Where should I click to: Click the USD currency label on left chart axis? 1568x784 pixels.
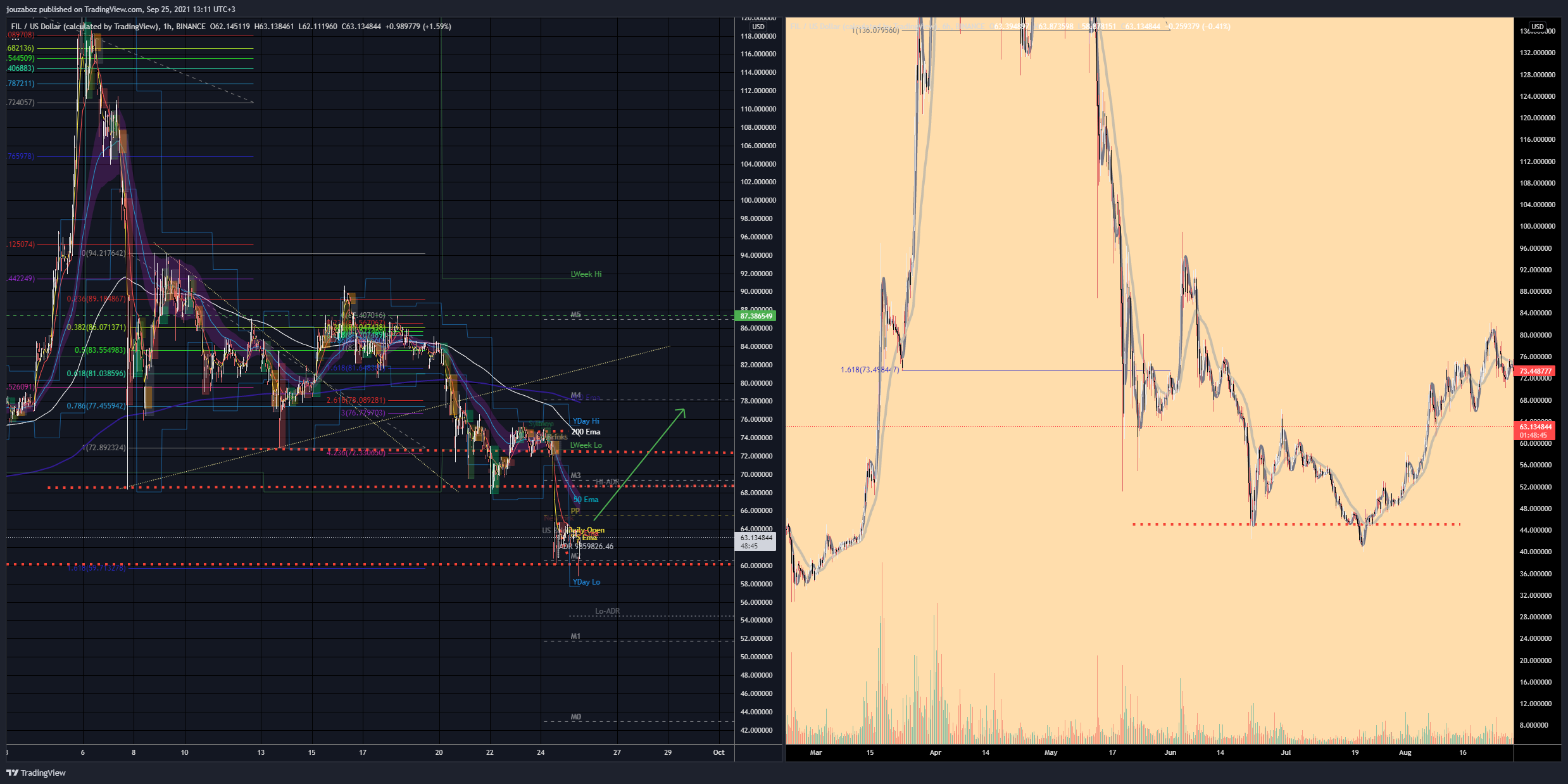point(758,27)
